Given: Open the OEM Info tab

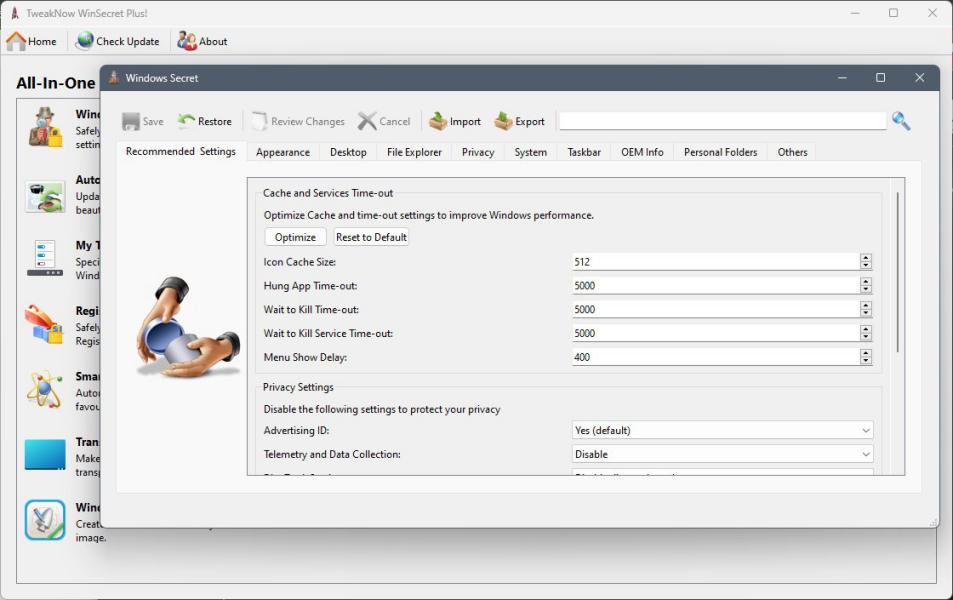Looking at the screenshot, I should [x=642, y=152].
